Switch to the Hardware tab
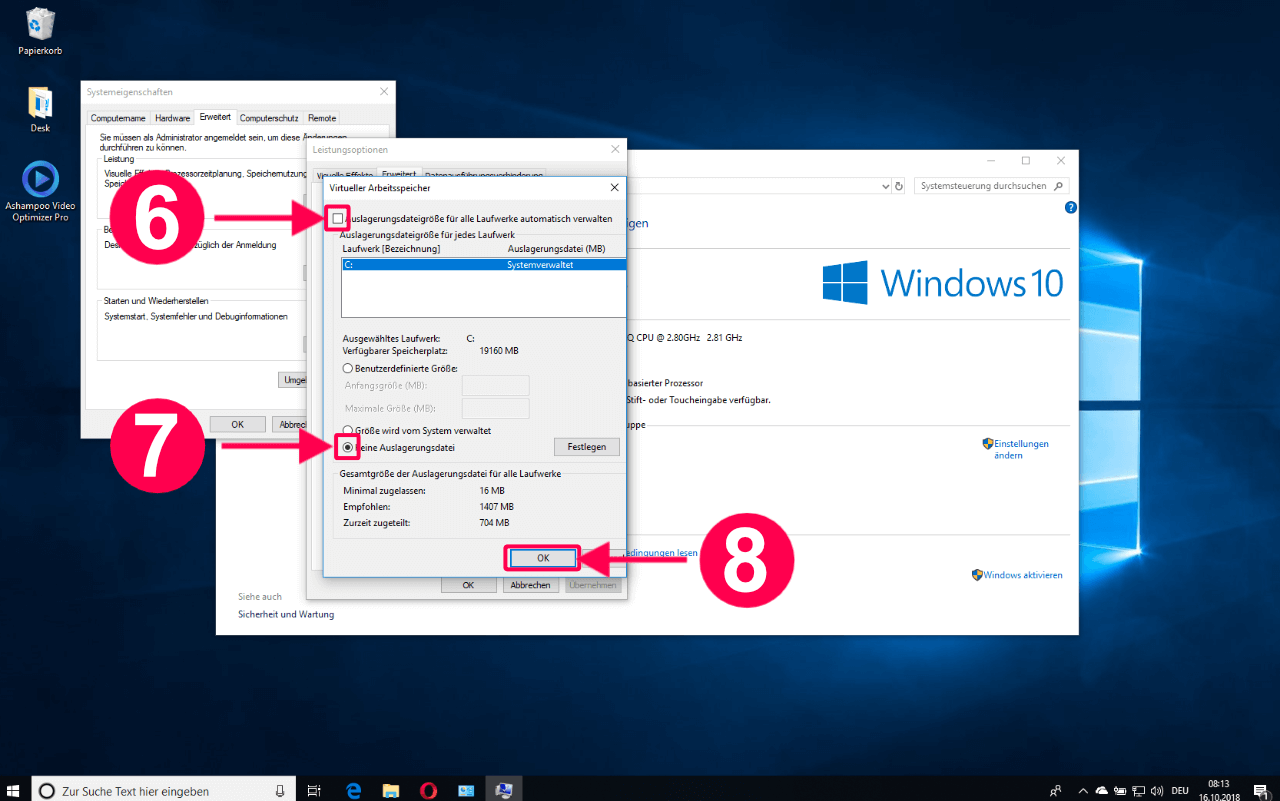The image size is (1280, 801). (172, 118)
